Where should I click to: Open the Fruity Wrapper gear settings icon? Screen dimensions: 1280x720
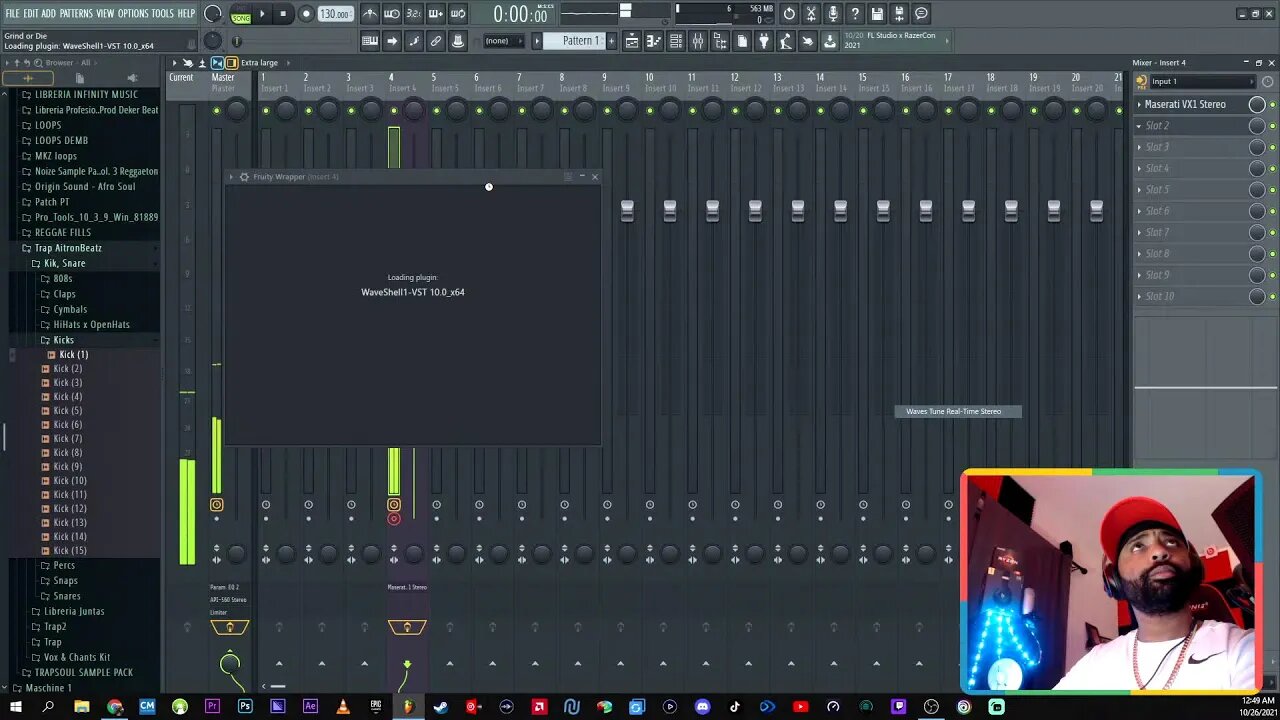tap(244, 177)
